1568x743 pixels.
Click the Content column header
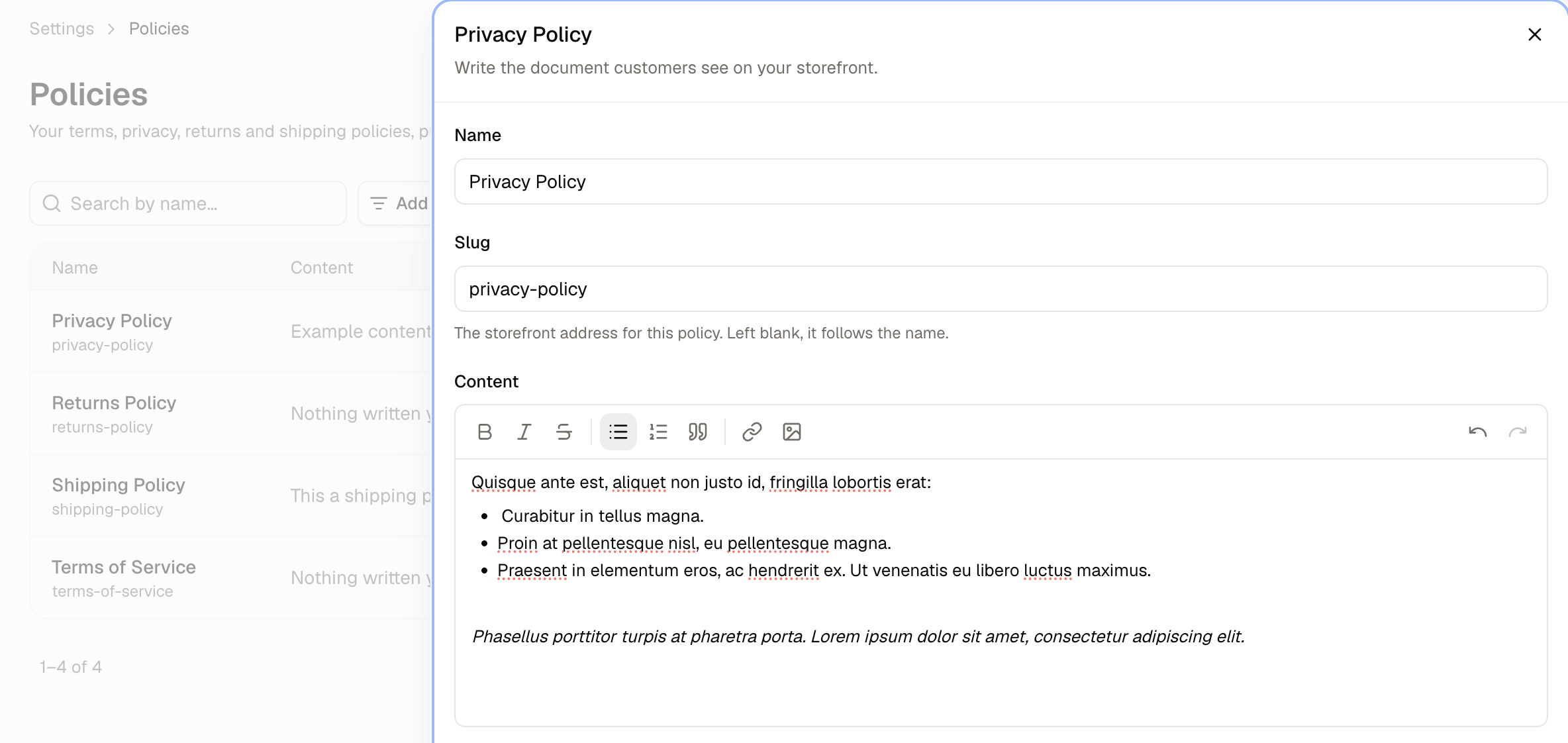tap(322, 268)
